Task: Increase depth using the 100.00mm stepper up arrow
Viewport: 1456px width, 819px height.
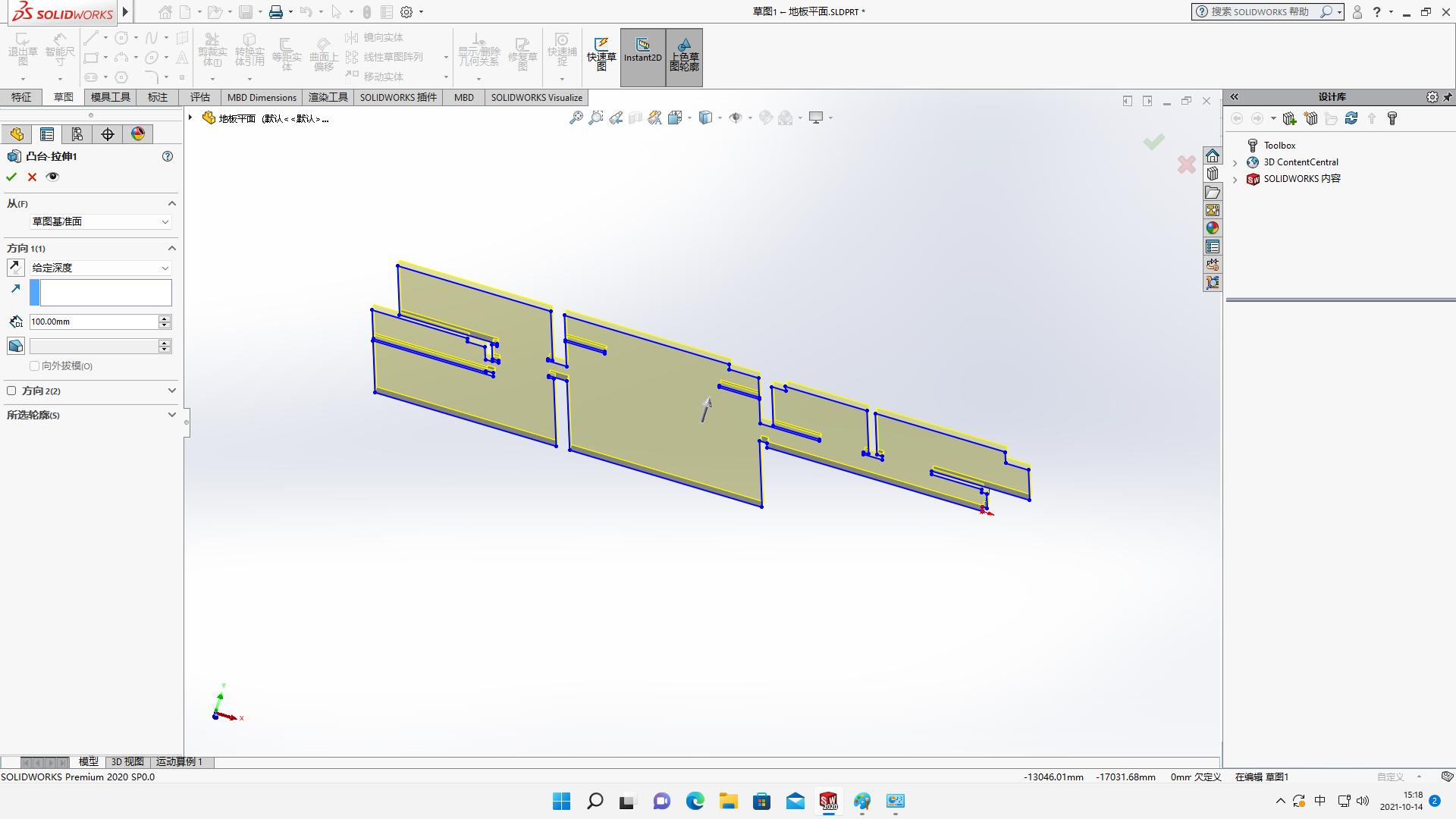Action: 164,318
